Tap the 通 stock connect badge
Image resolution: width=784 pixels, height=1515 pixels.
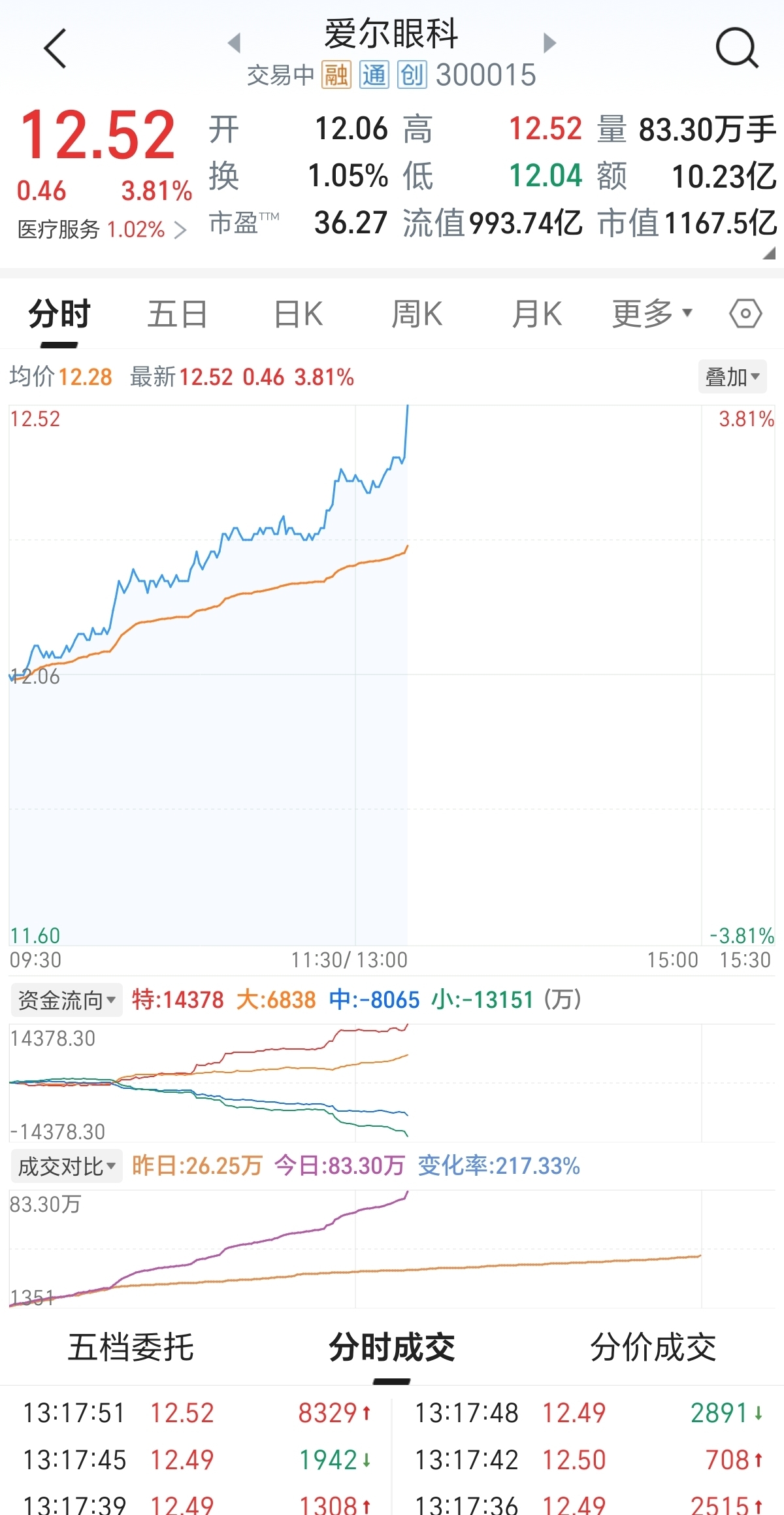374,75
